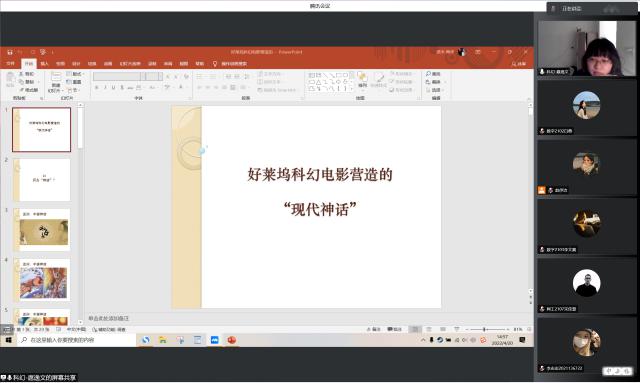This screenshot has width=640, height=383.
Task: Click the account avatar in PowerPoint title bar
Action: [462, 52]
